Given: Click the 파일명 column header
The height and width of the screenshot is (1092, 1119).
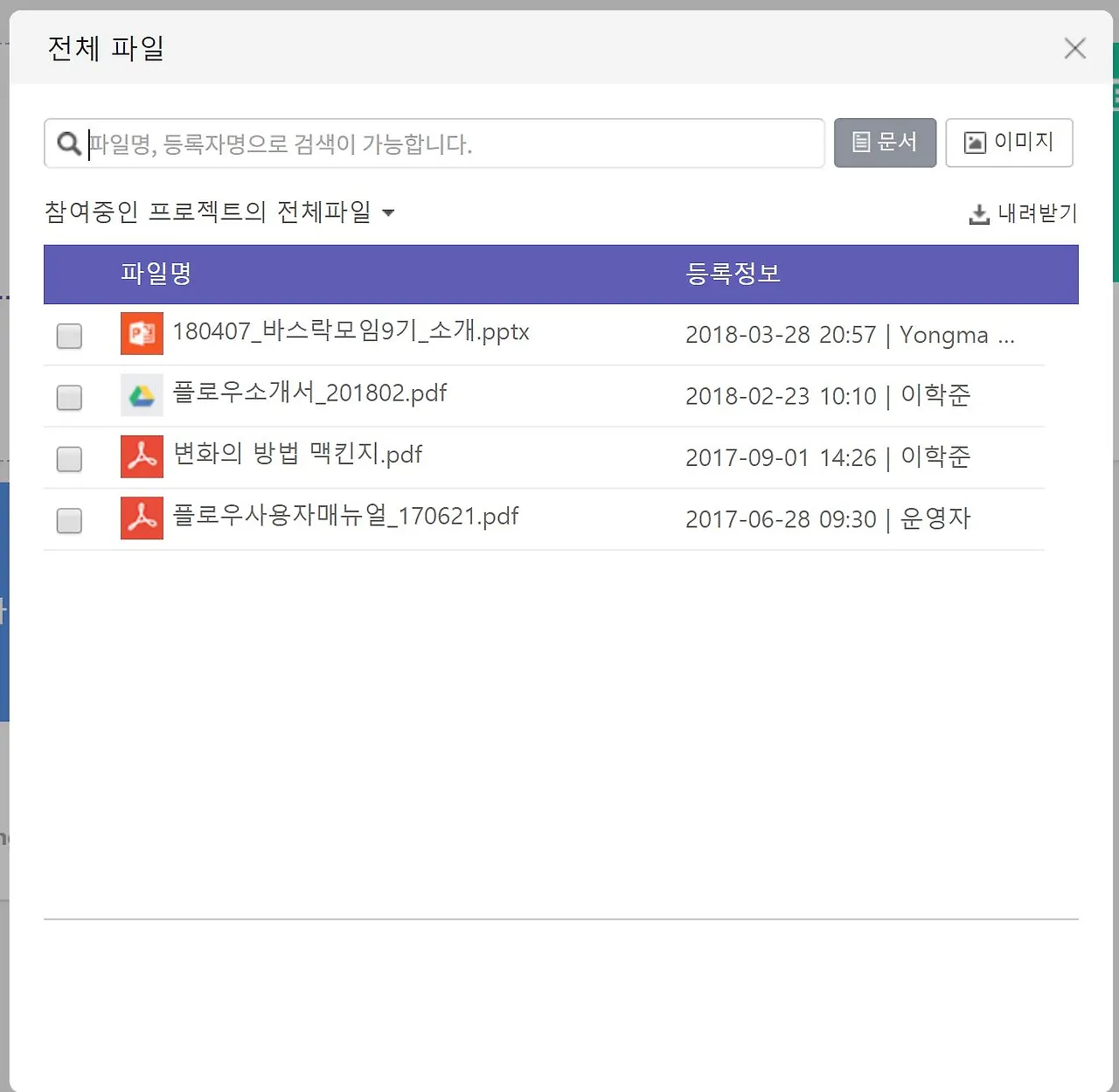Looking at the screenshot, I should click(x=156, y=274).
